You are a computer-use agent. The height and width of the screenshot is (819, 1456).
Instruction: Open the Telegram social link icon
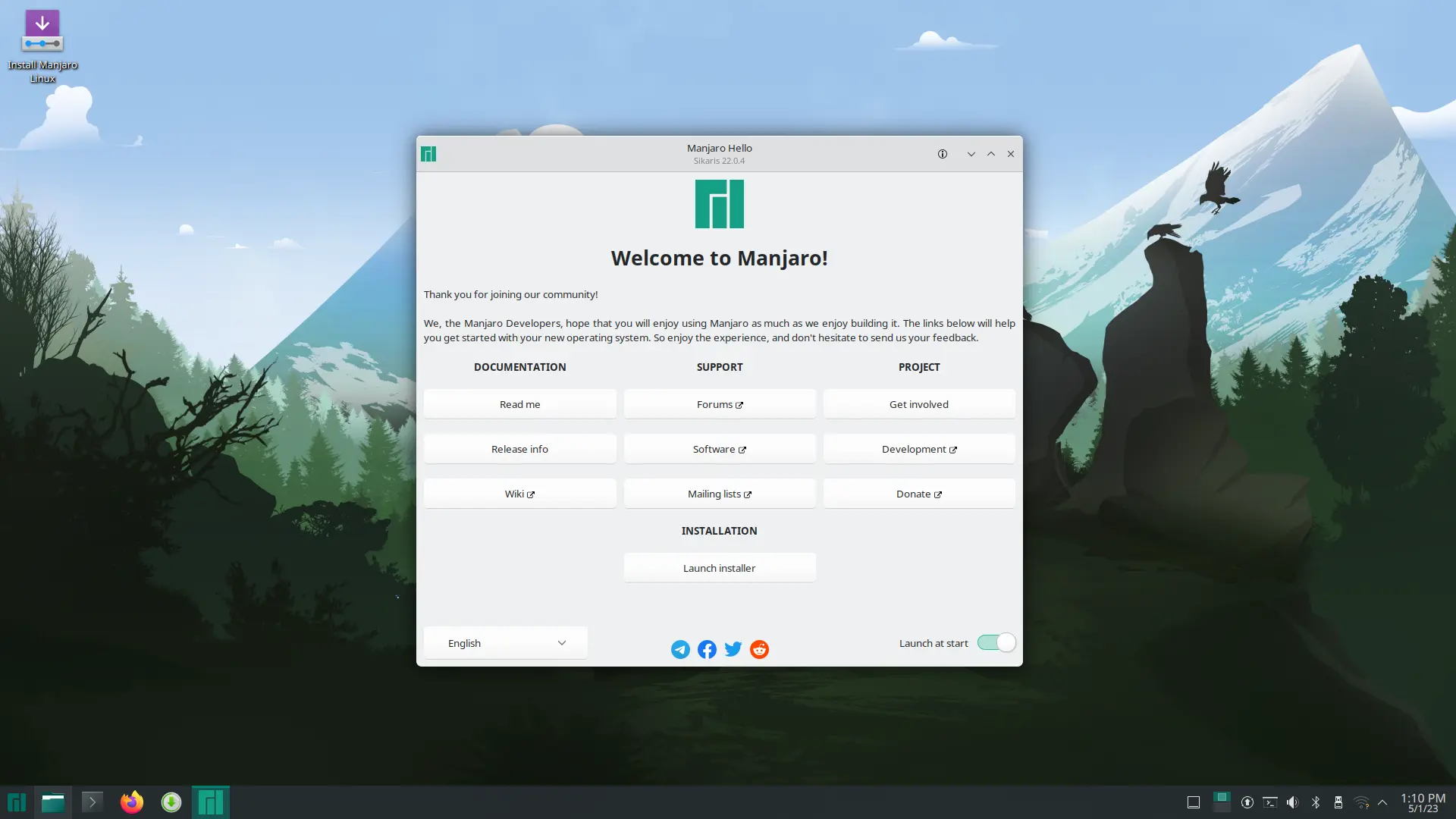click(x=680, y=649)
